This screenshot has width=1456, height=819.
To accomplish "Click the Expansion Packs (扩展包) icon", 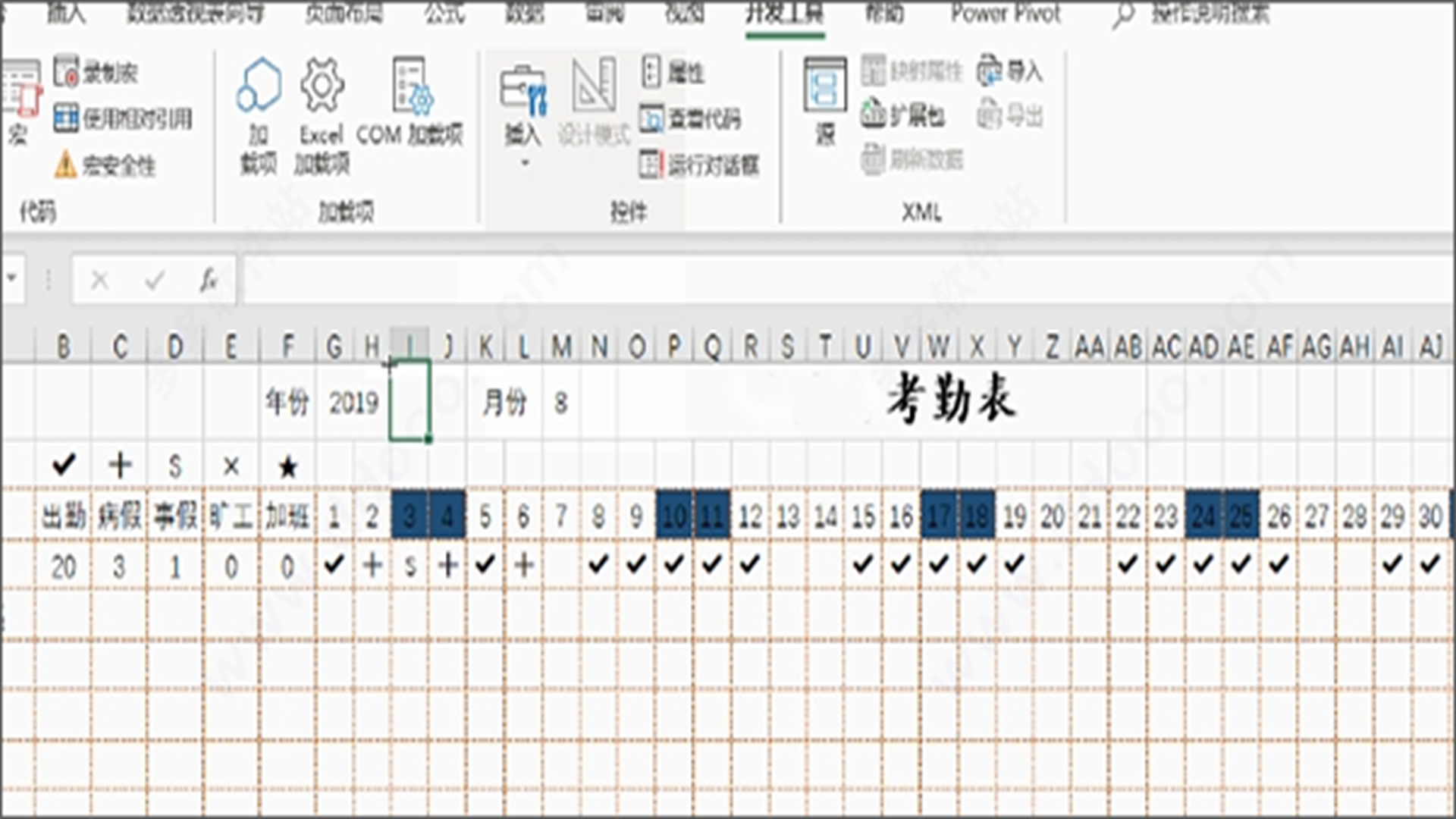I will (x=874, y=115).
